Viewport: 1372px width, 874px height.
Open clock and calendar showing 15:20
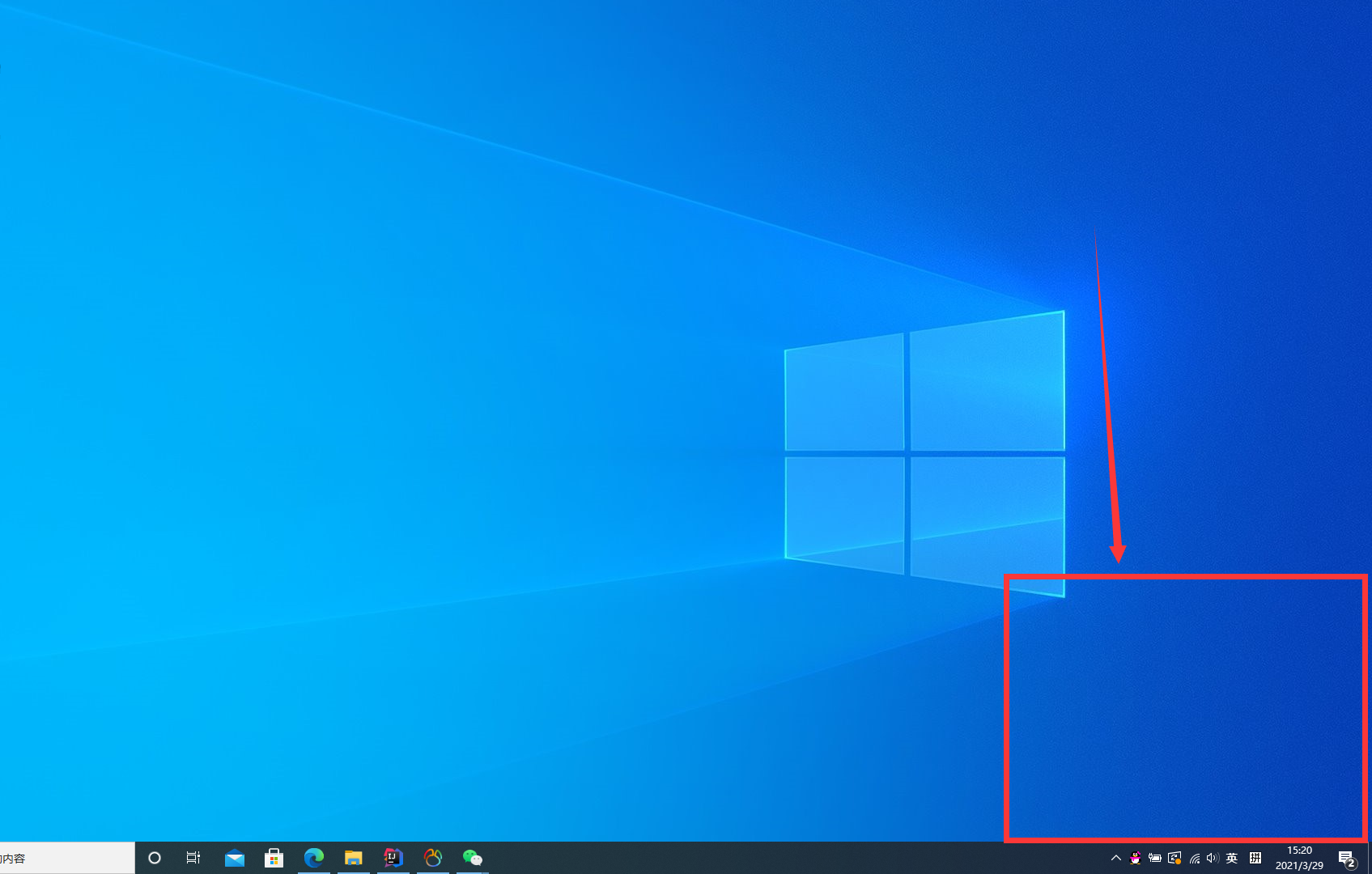point(1299,858)
